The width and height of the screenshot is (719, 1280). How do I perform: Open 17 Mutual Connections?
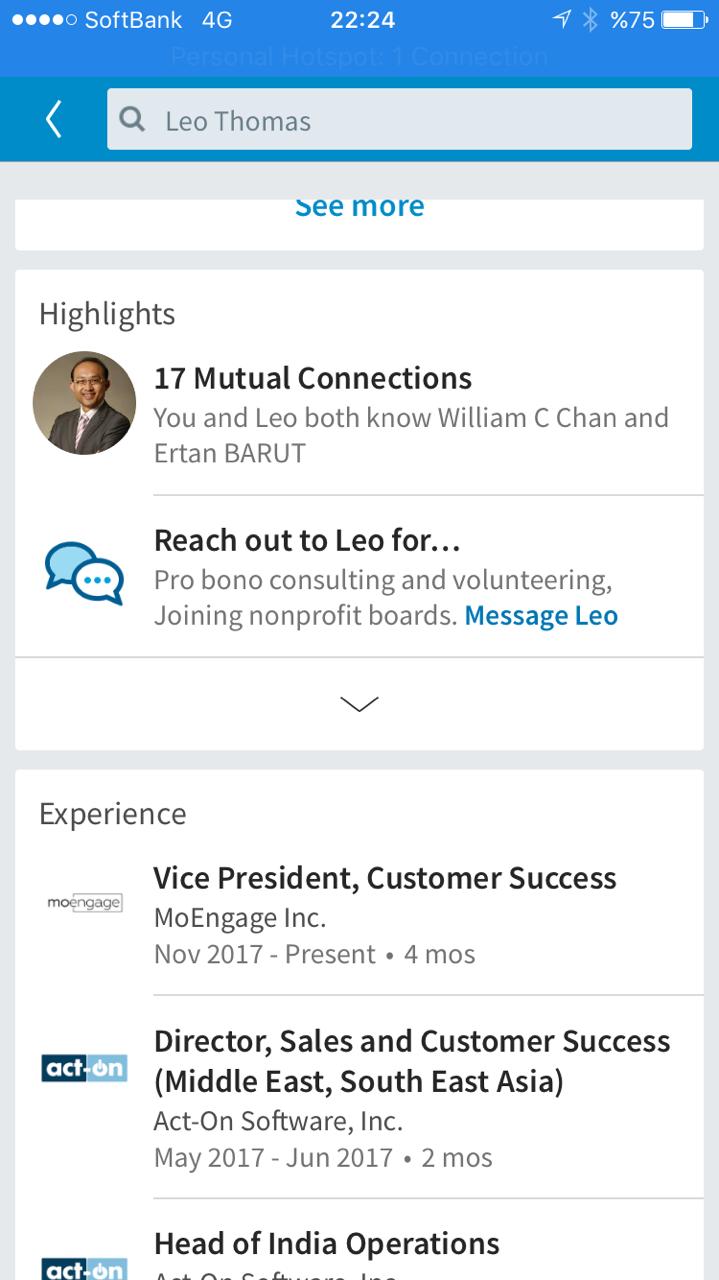[312, 379]
